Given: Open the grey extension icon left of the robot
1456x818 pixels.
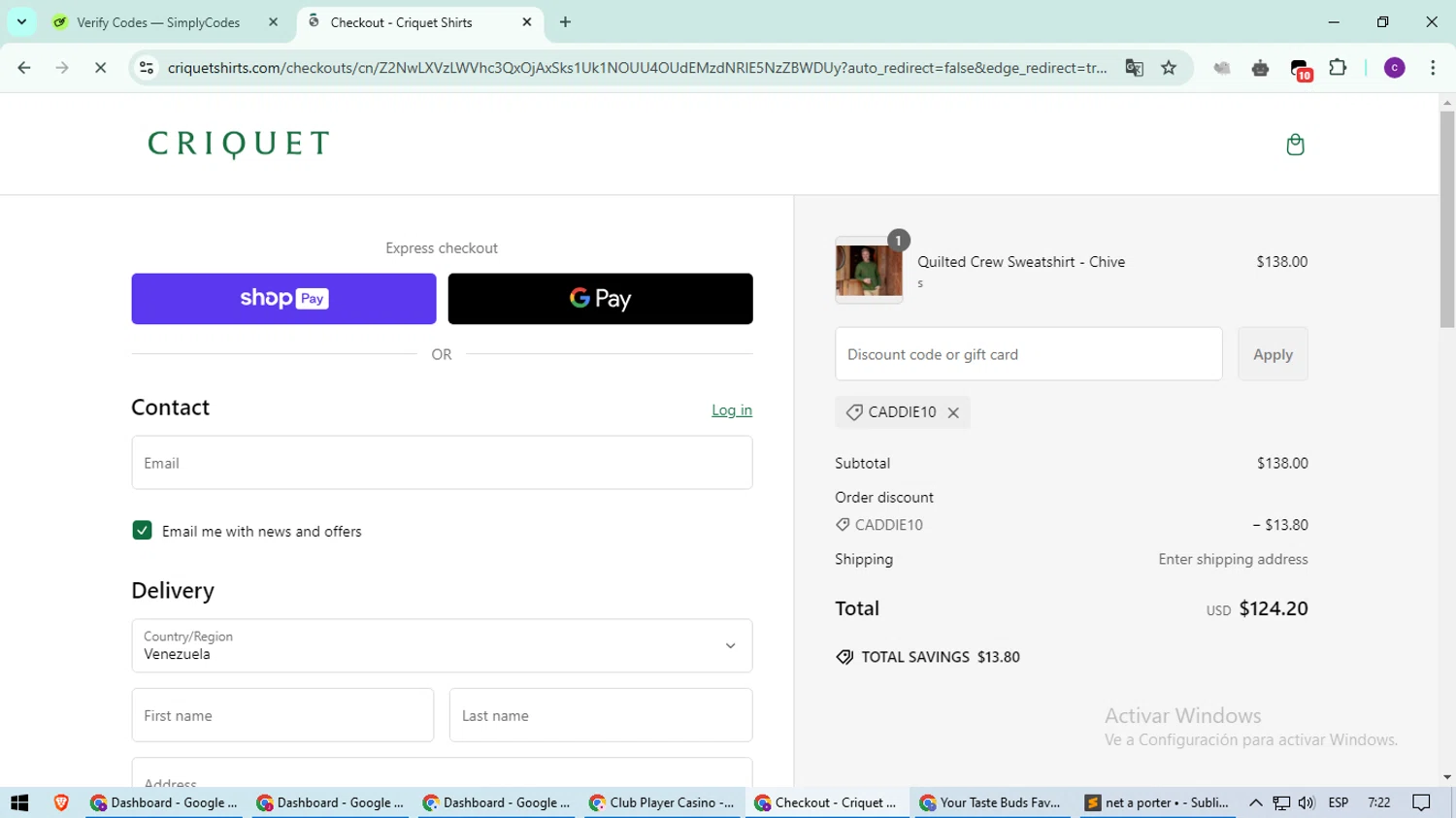Looking at the screenshot, I should (x=1222, y=68).
